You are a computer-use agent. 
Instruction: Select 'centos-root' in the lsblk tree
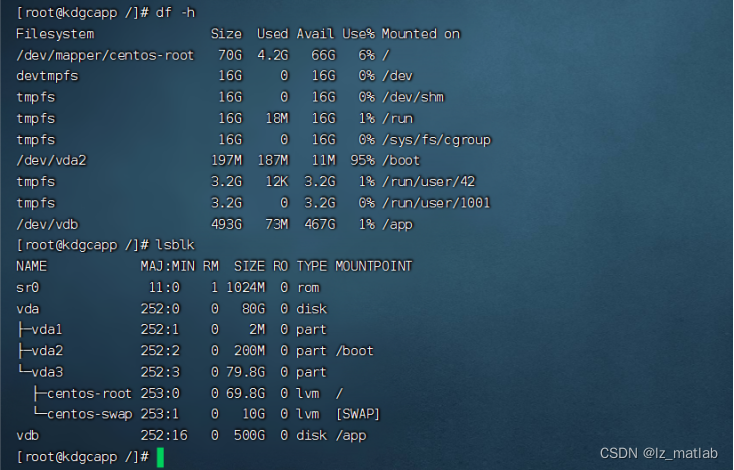point(89,393)
